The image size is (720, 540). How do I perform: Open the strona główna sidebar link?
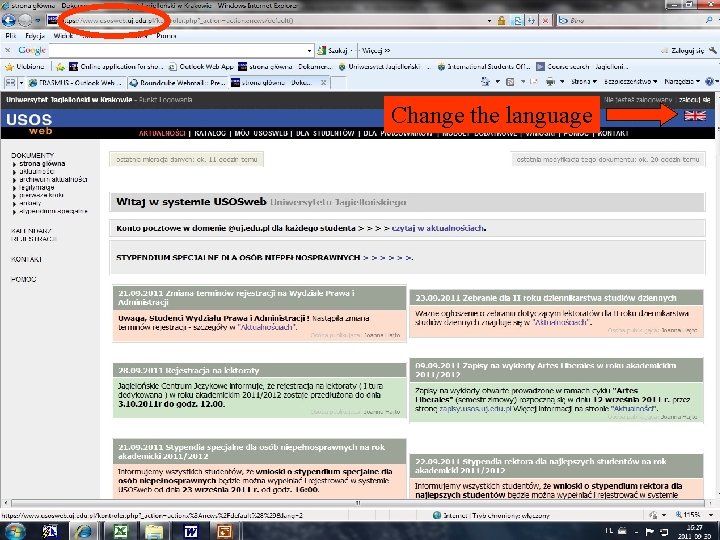42,163
